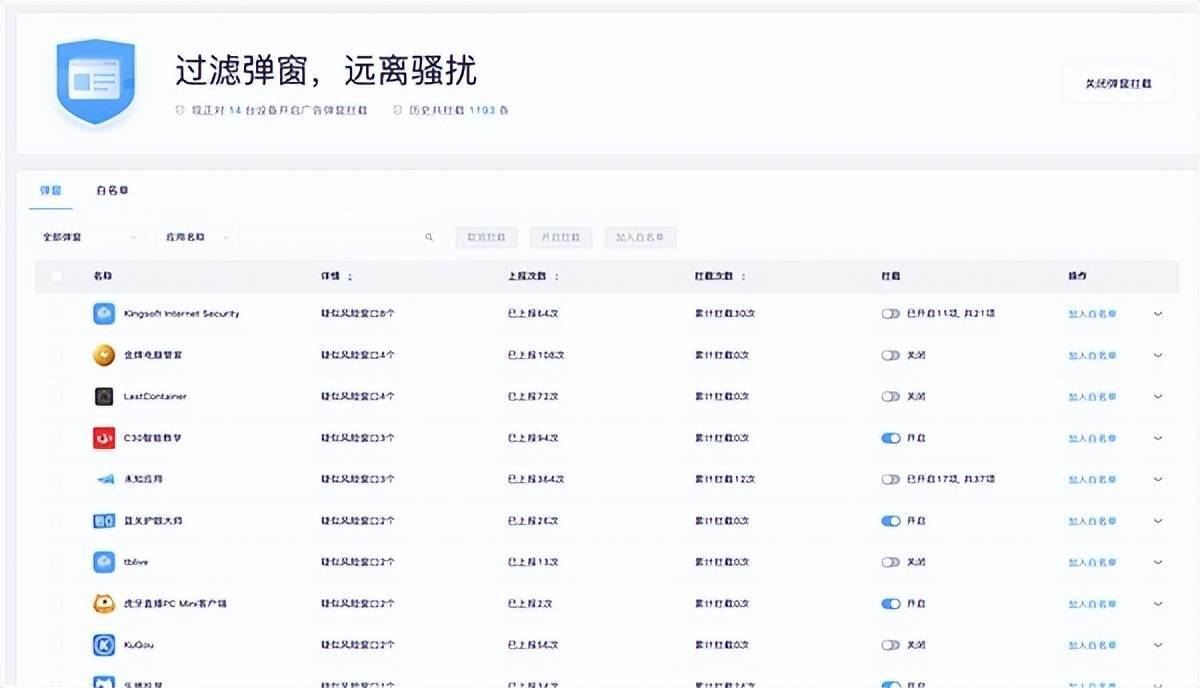Click the search magnifier icon
This screenshot has height=688, width=1200.
pos(429,237)
